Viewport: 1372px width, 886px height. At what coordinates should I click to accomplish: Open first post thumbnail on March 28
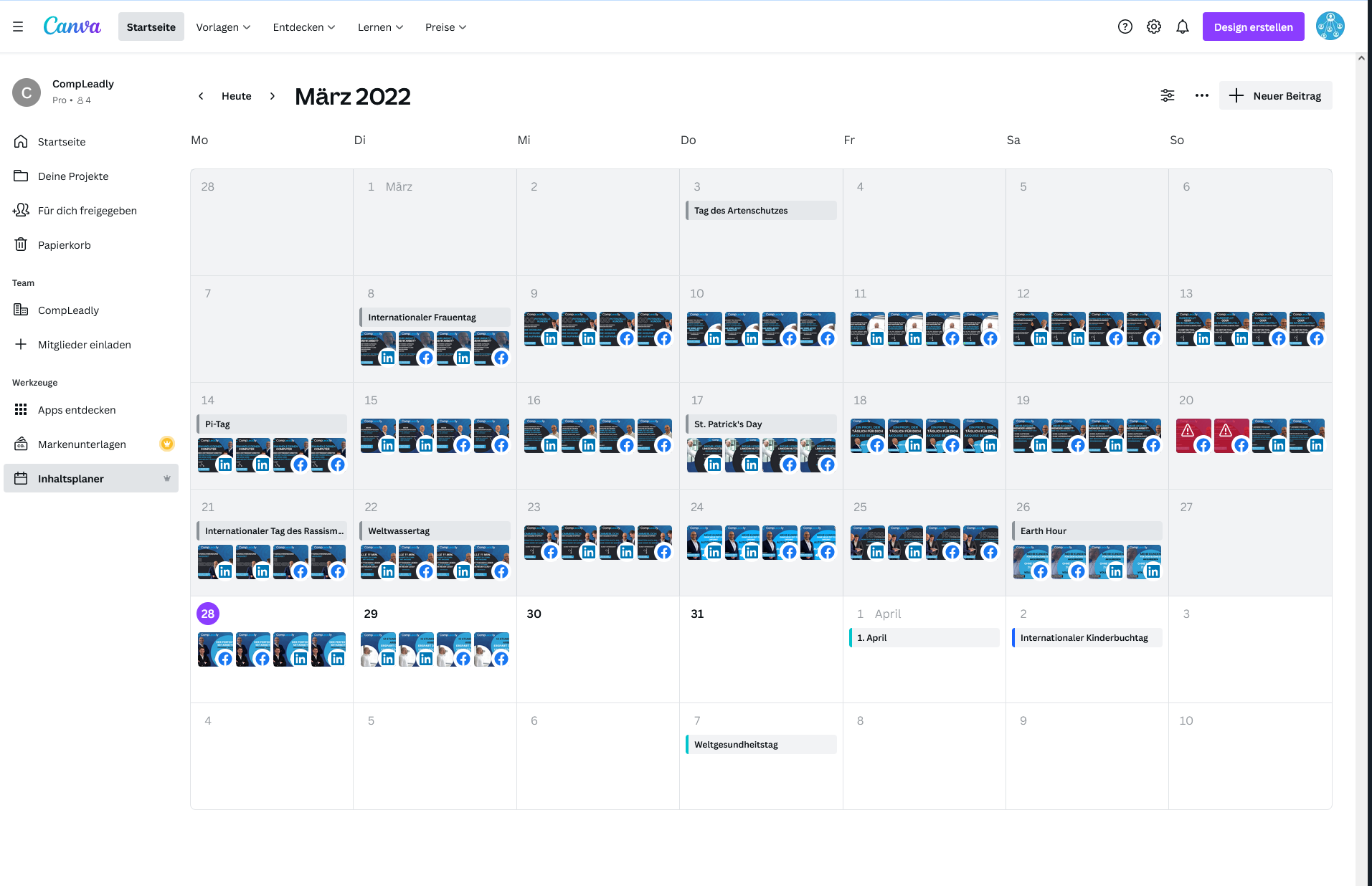214,649
